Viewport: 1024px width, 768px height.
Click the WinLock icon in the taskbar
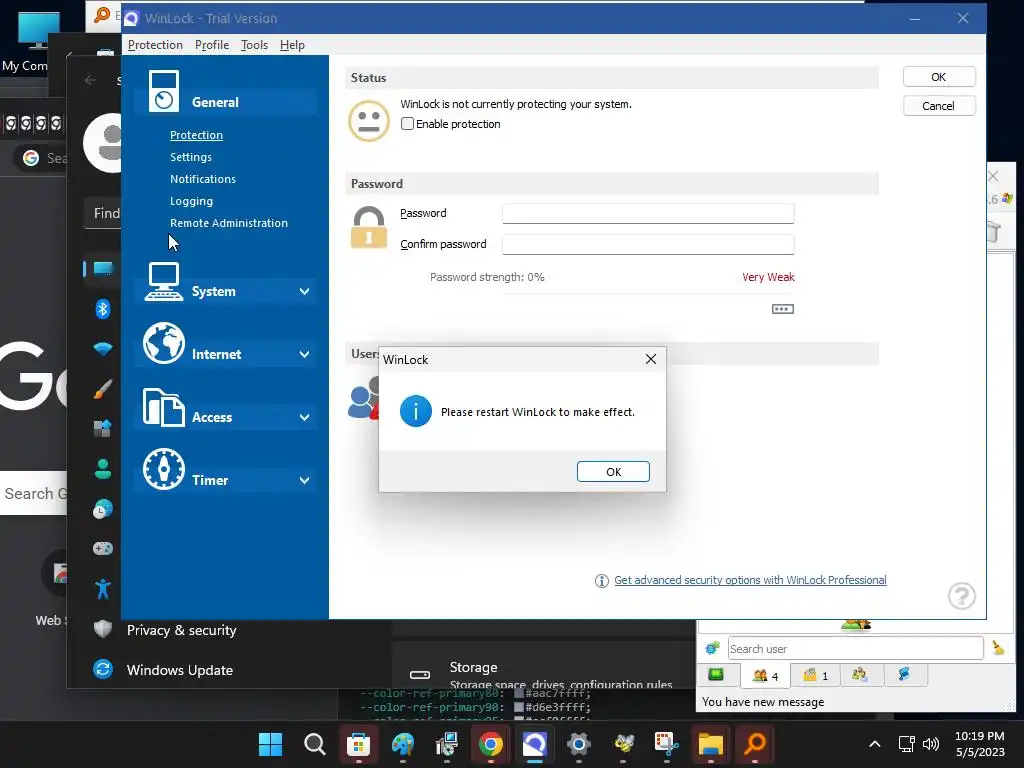click(x=534, y=744)
